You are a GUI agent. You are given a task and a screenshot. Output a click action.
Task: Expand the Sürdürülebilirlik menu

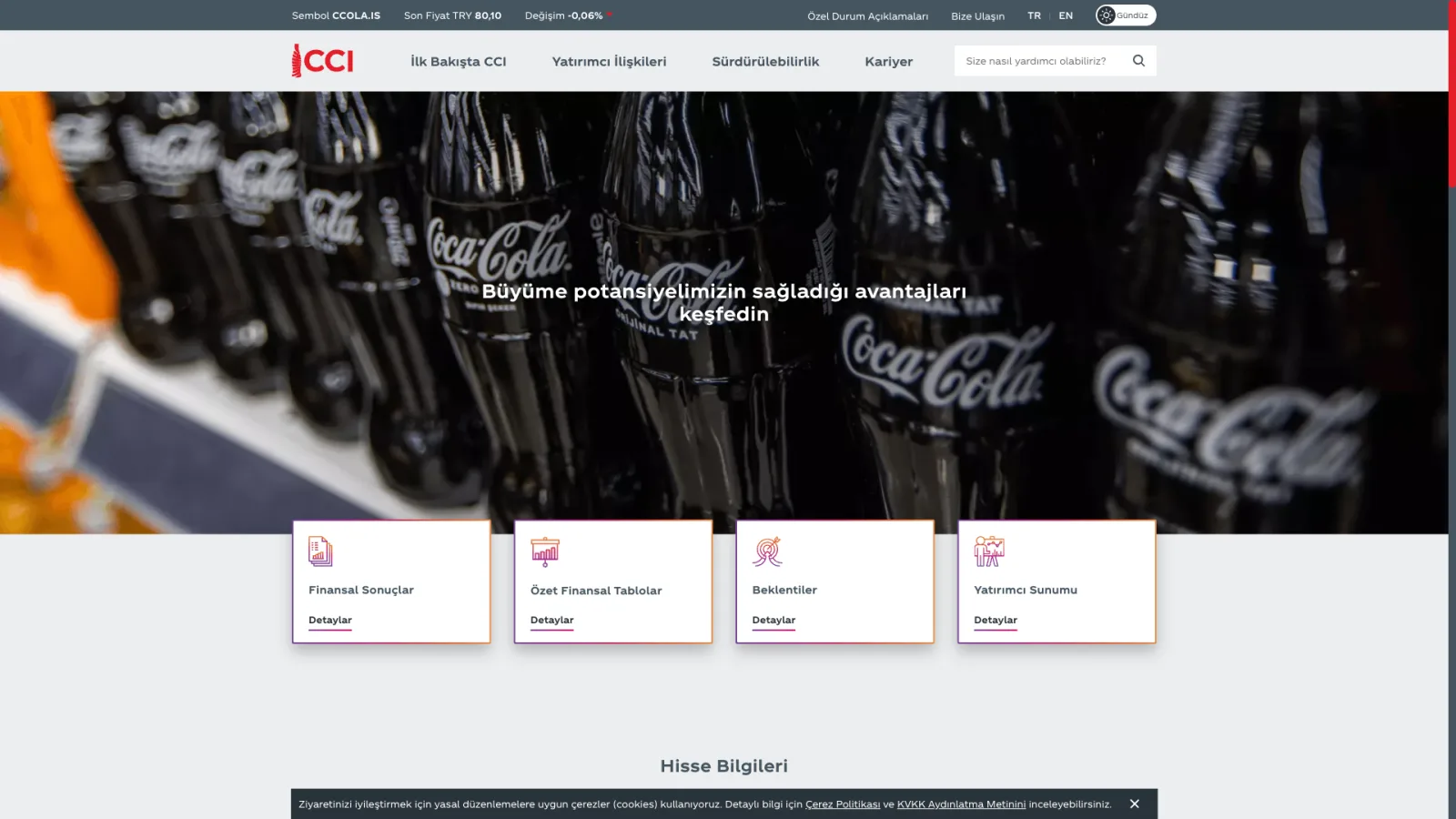(765, 62)
